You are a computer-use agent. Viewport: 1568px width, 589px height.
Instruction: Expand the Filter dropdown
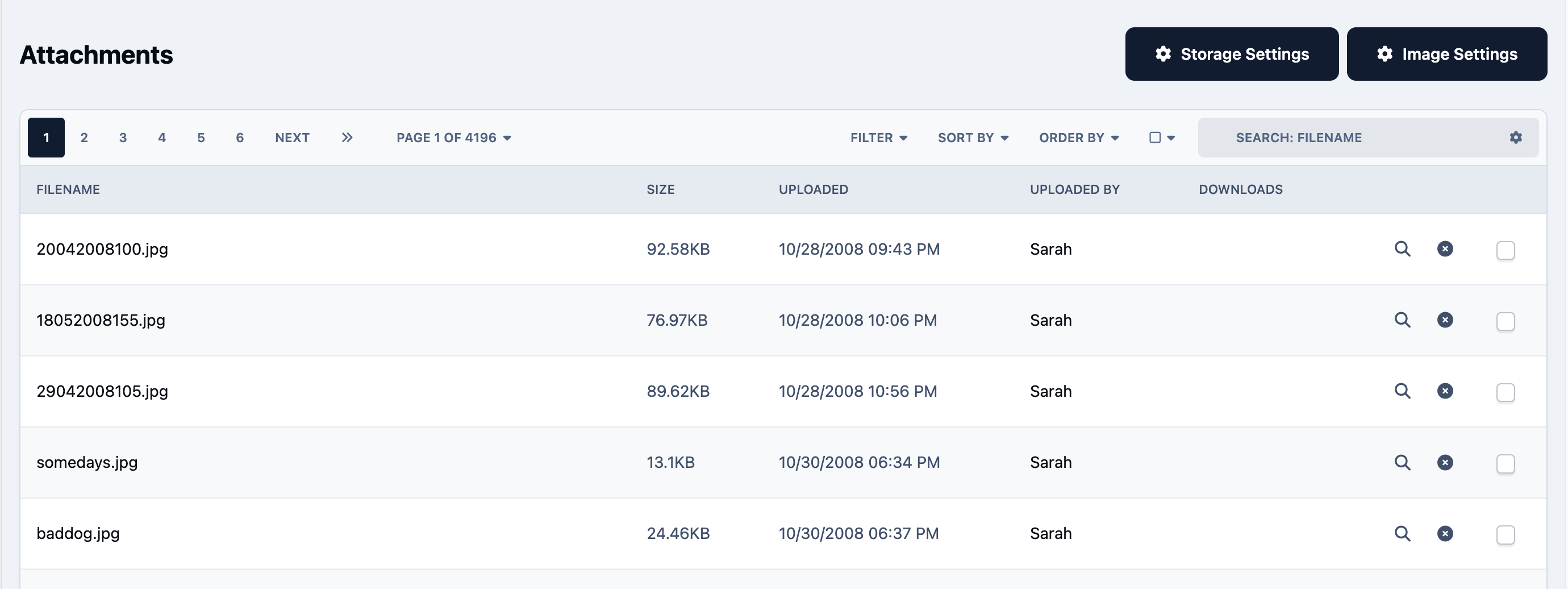[879, 138]
